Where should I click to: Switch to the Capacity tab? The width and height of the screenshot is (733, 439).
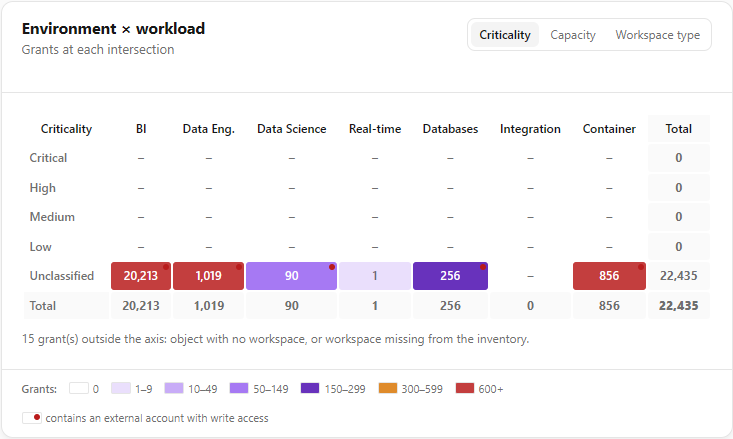tap(573, 35)
